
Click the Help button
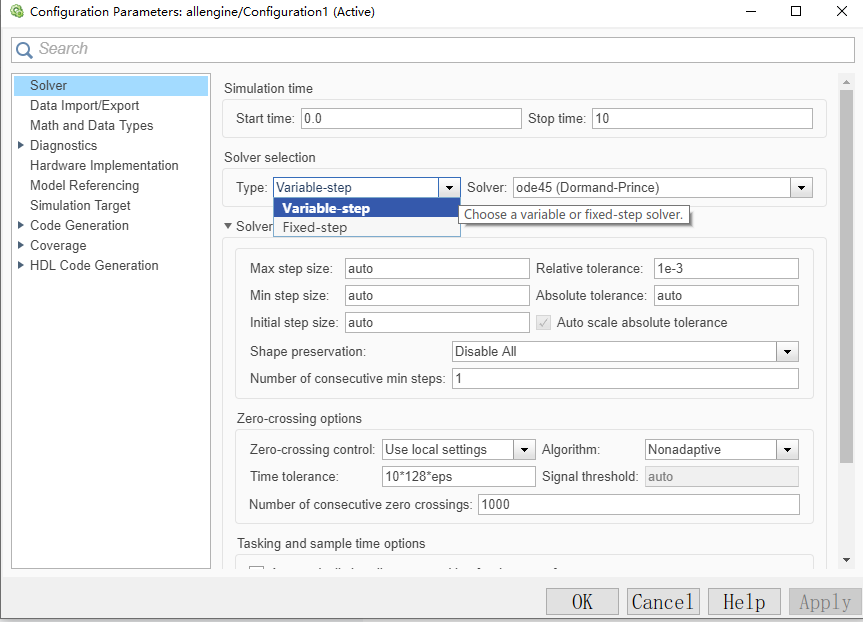click(743, 601)
